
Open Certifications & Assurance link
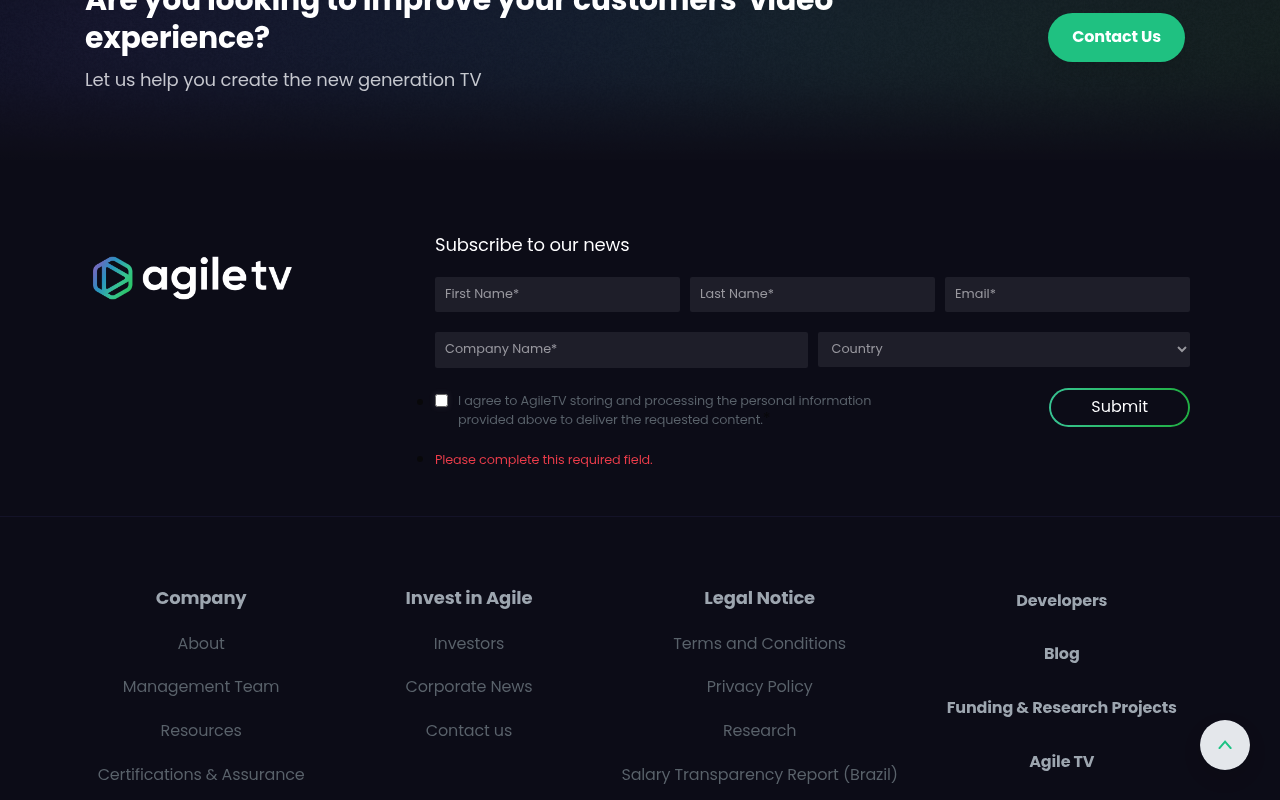(x=201, y=774)
